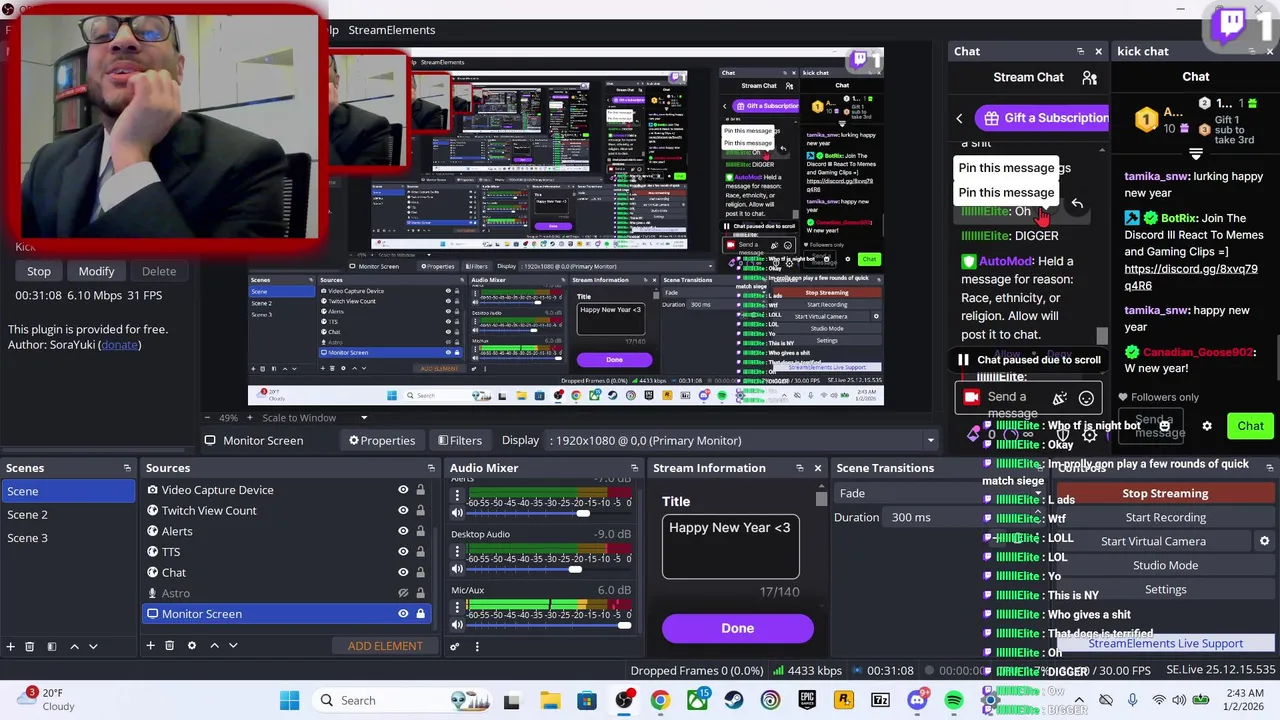Click Done in Stream Information
Image resolution: width=1280 pixels, height=720 pixels.
coord(738,628)
